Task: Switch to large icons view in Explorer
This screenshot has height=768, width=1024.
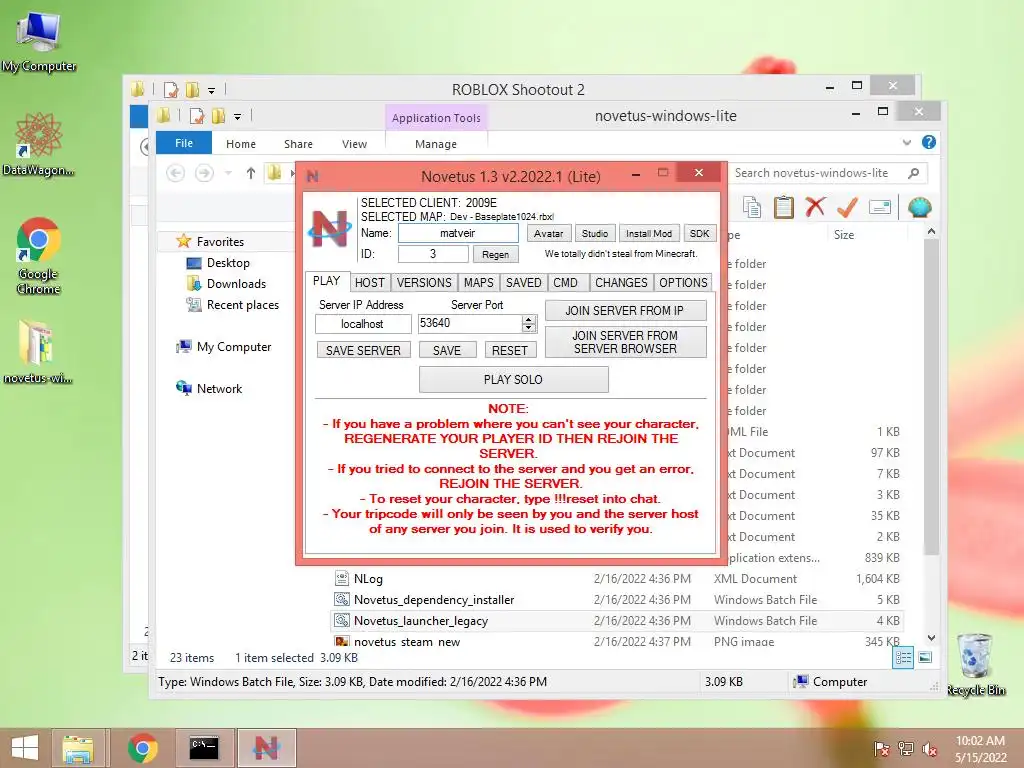Action: click(925, 658)
